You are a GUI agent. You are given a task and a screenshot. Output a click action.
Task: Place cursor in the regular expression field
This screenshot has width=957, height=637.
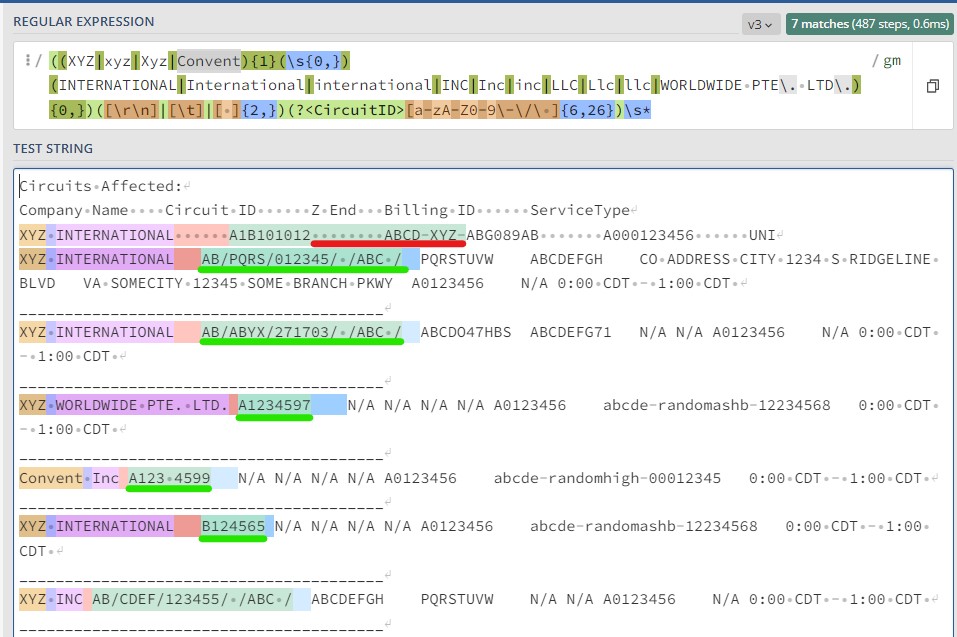[x=463, y=85]
